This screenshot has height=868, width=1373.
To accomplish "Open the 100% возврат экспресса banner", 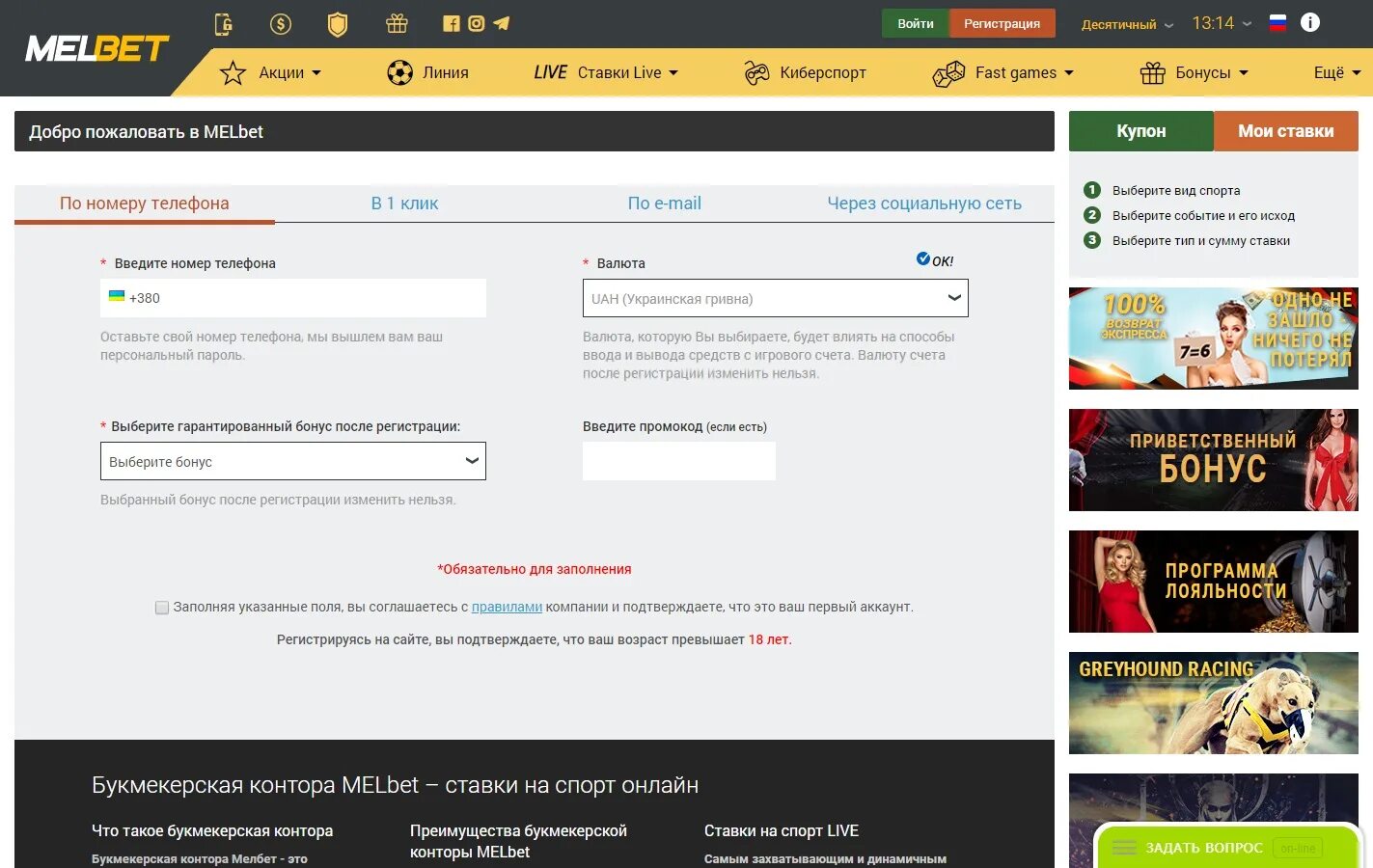I will pyautogui.click(x=1214, y=339).
